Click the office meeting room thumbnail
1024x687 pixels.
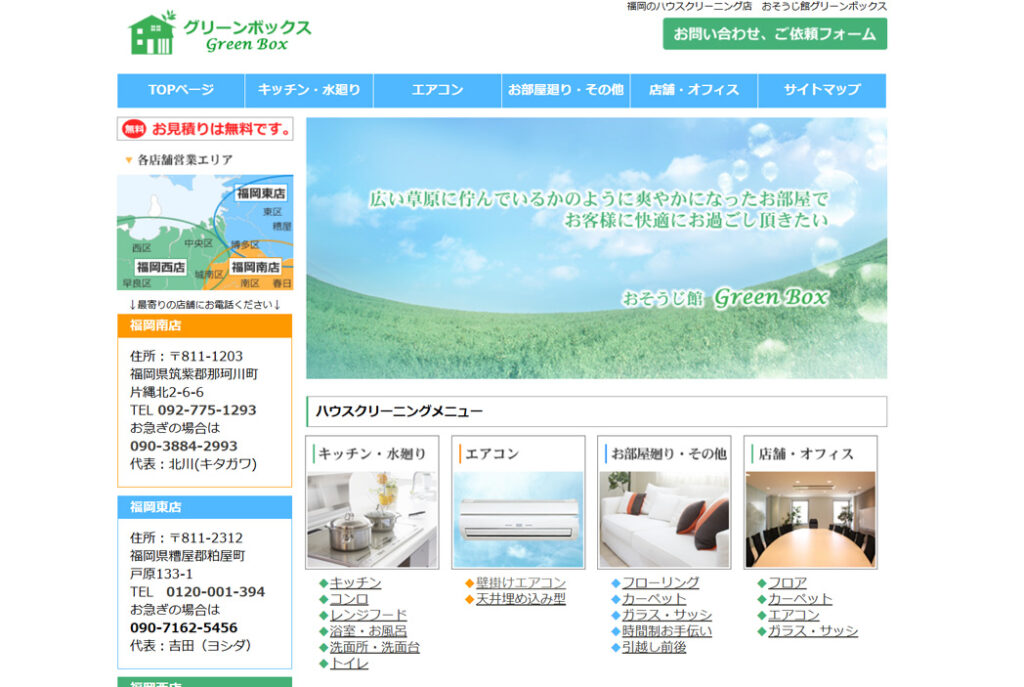pyautogui.click(x=810, y=519)
